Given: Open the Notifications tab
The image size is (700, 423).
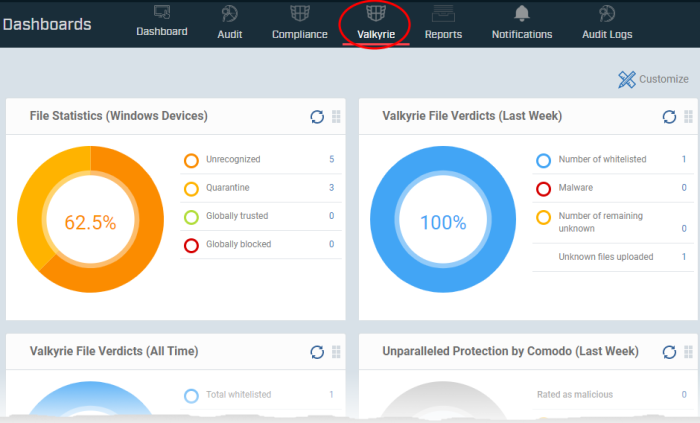Looking at the screenshot, I should point(522,23).
